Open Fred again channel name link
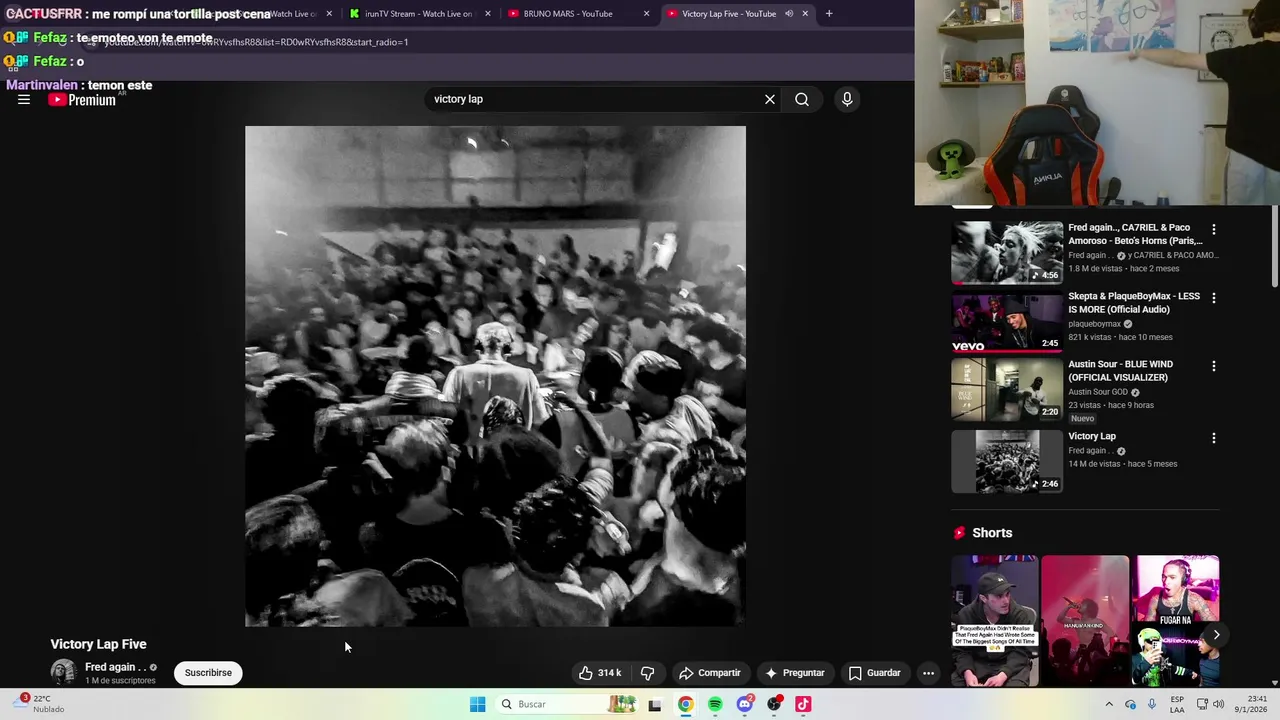Screen dimensions: 1280x720 115,667
